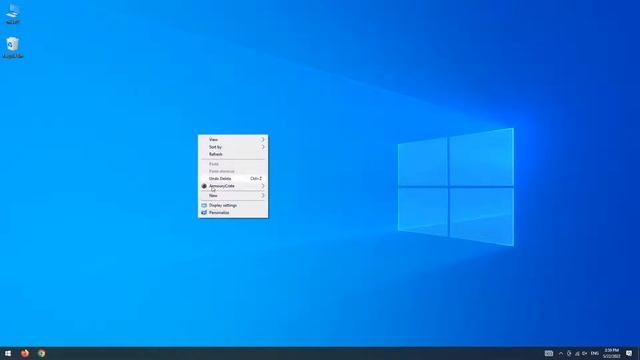This screenshot has height=360, width=640.
Task: Select the Recycle Bin desktop icon
Action: pyautogui.click(x=13, y=48)
